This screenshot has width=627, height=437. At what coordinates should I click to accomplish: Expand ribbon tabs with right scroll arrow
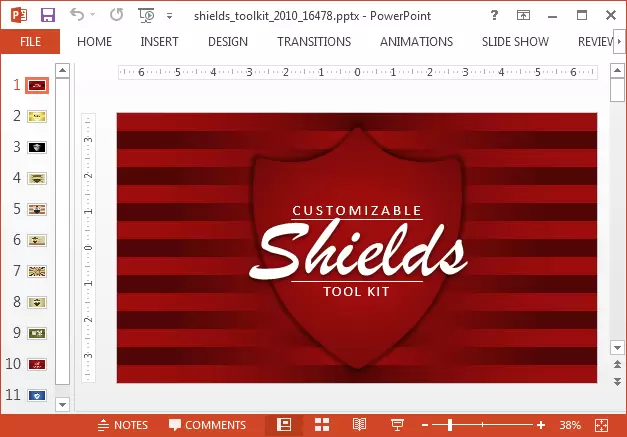(619, 42)
